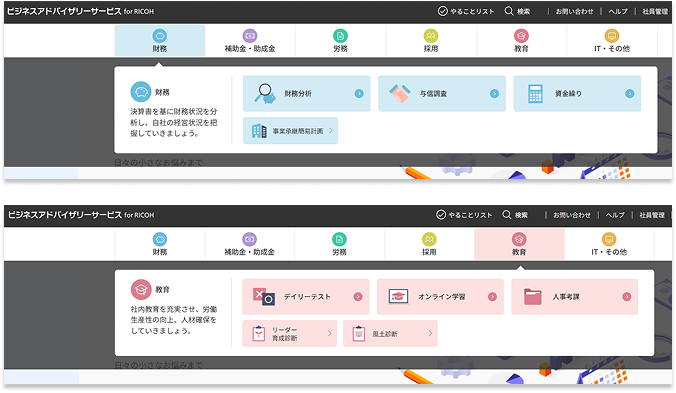Click 採用 yellow-green icon in 財務-menu screen

coord(431,36)
